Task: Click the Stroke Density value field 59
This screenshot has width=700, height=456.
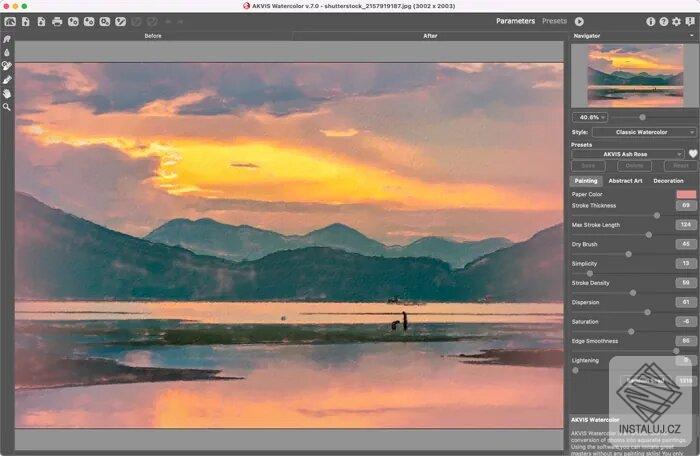Action: tap(686, 283)
